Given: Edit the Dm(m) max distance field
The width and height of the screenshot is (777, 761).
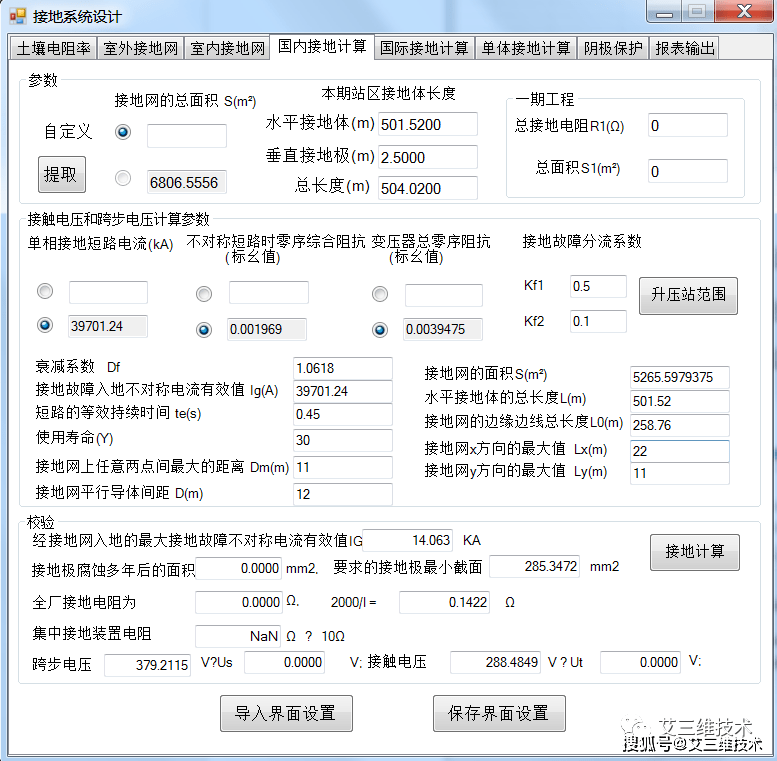Looking at the screenshot, I should tap(342, 467).
